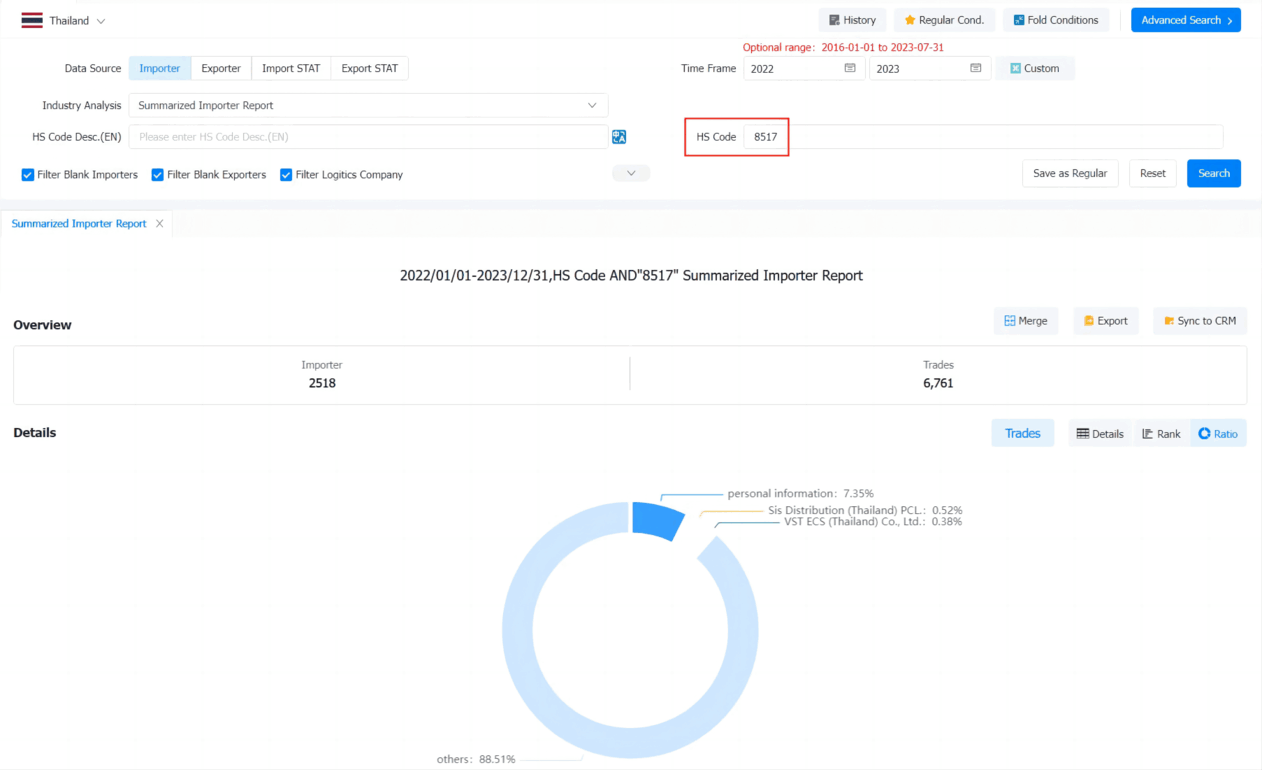This screenshot has width=1262, height=770.
Task: Open Advanced Search
Action: click(x=1186, y=20)
